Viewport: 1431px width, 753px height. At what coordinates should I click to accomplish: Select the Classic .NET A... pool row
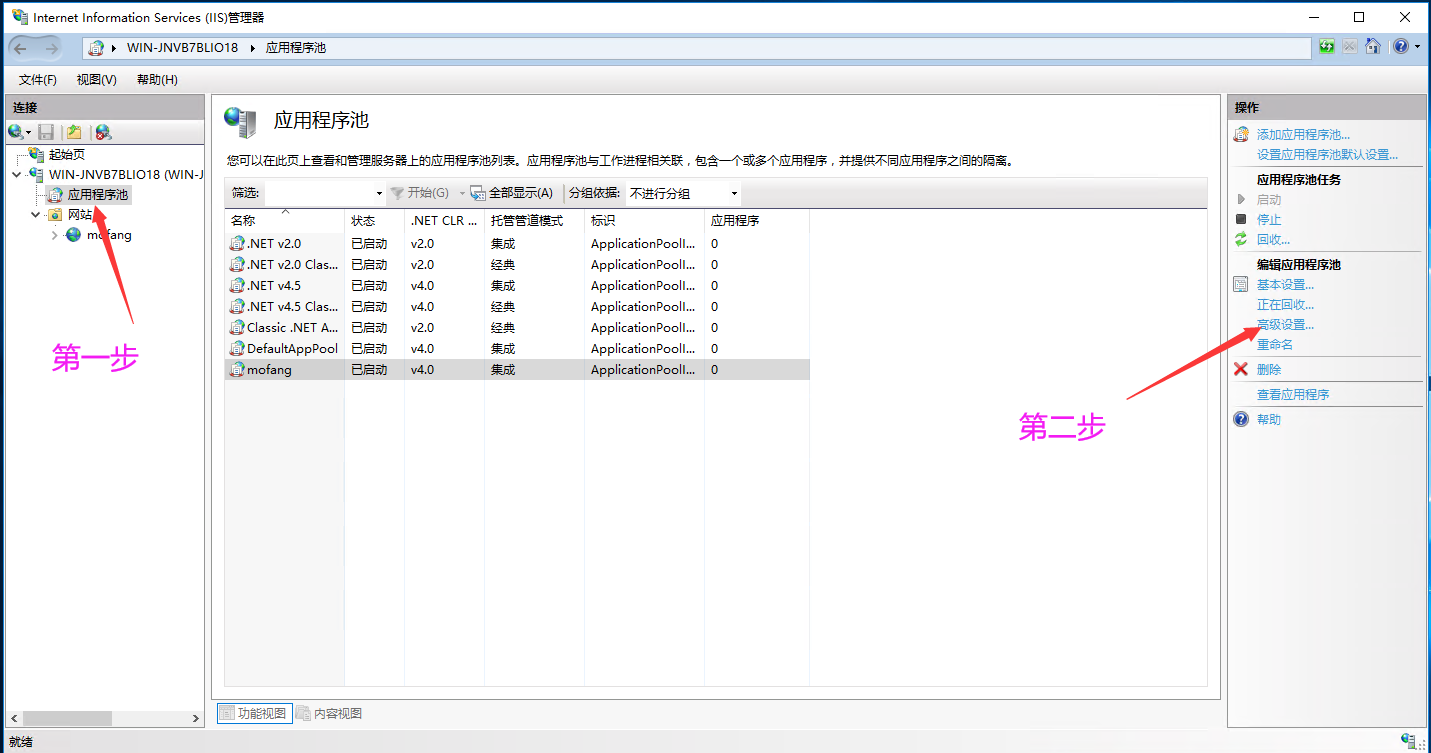point(517,327)
